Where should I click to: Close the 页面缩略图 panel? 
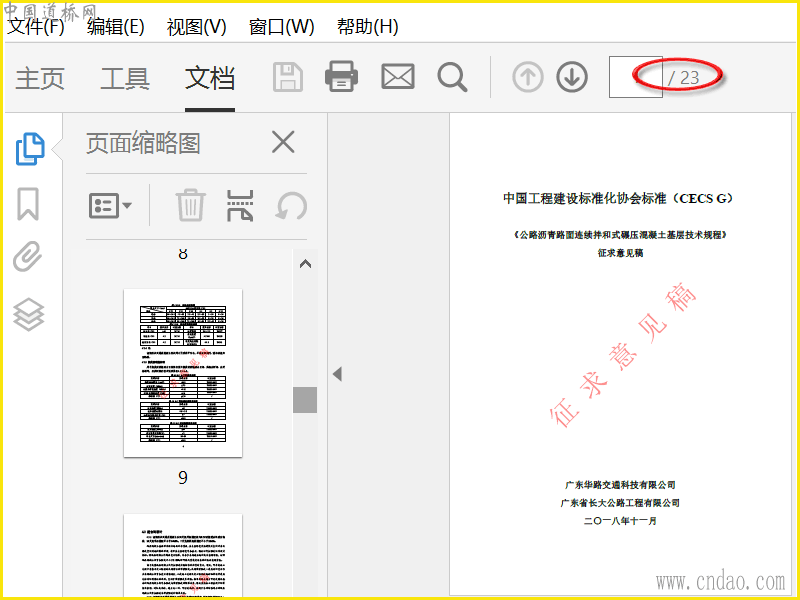click(283, 142)
